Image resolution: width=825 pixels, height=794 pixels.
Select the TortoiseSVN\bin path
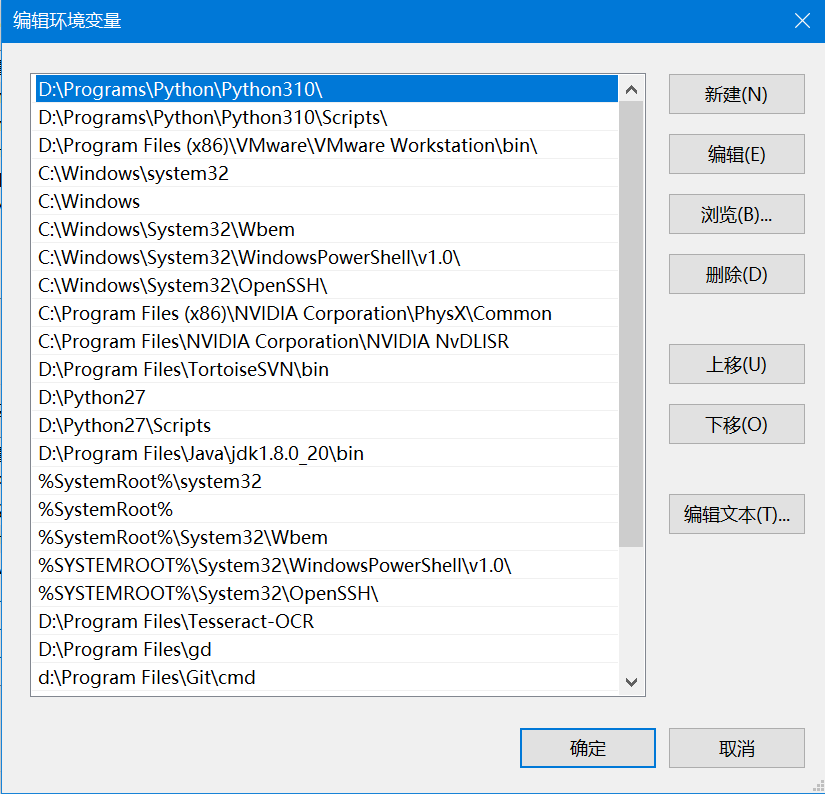pyautogui.click(x=327, y=369)
